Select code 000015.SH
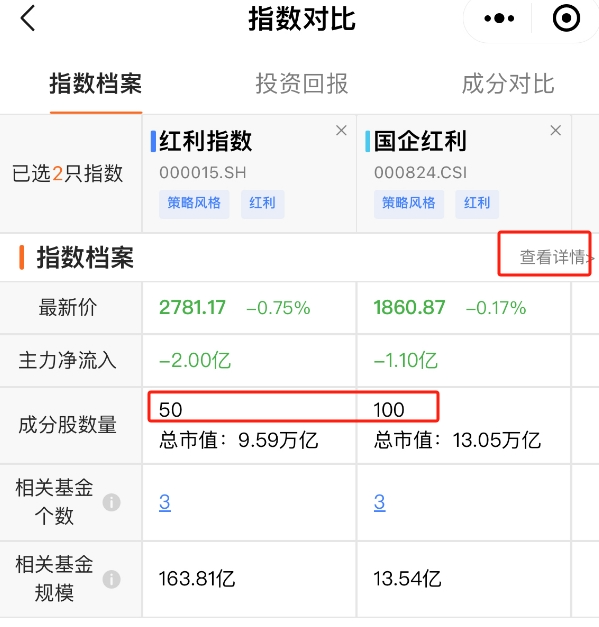The image size is (599, 627). tap(203, 173)
